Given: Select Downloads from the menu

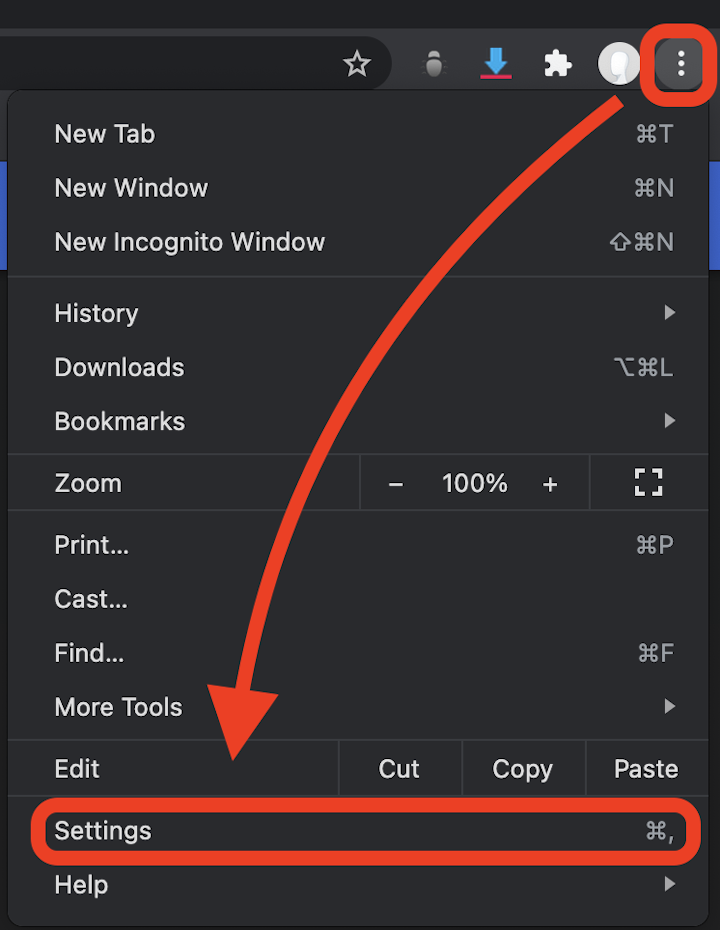Looking at the screenshot, I should tap(119, 367).
